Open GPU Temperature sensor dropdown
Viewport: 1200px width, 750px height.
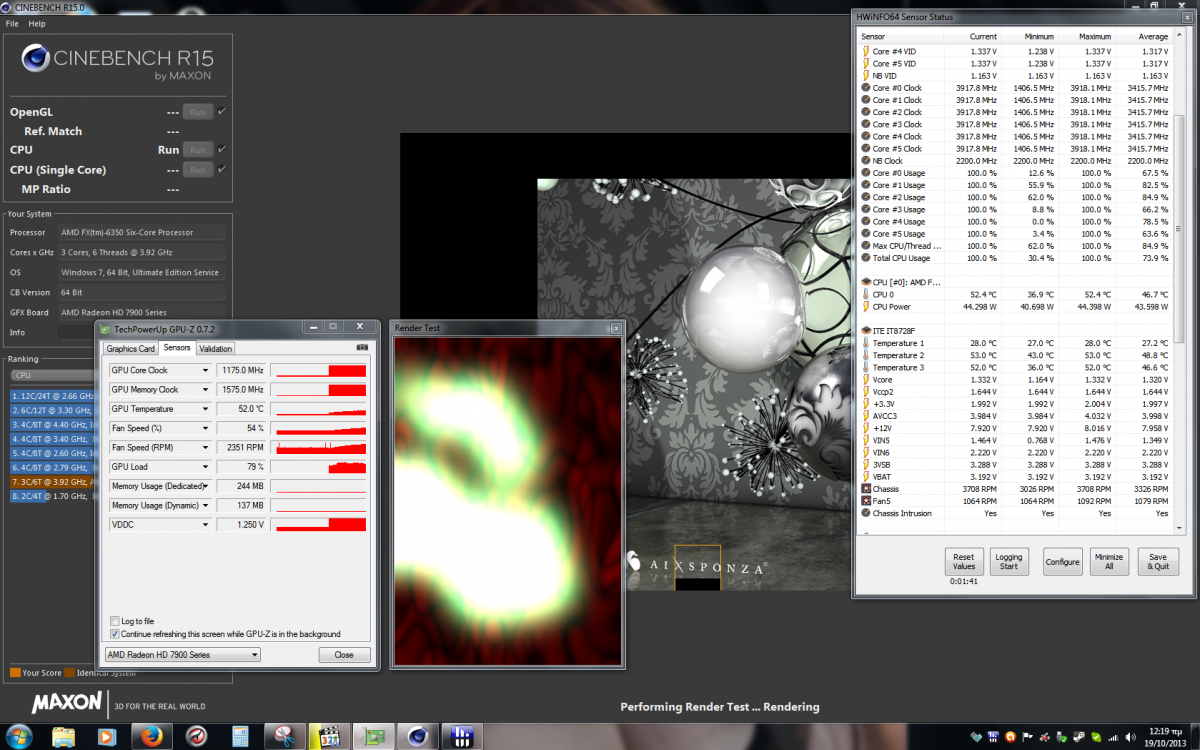[205, 409]
